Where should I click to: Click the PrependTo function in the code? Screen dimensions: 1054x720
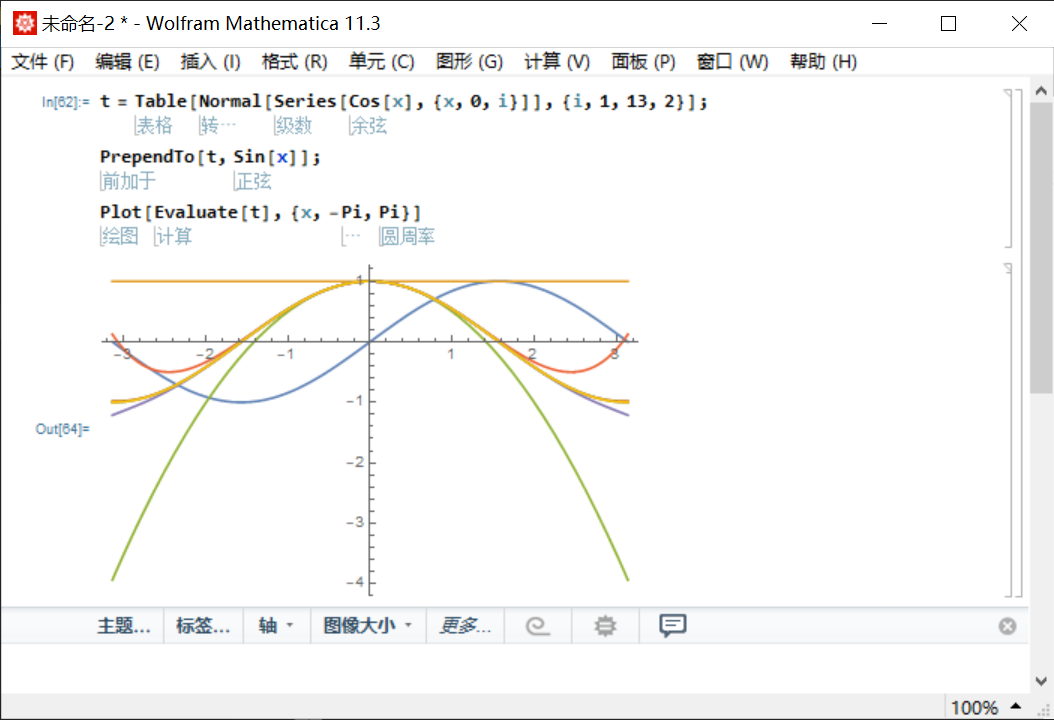pyautogui.click(x=147, y=157)
